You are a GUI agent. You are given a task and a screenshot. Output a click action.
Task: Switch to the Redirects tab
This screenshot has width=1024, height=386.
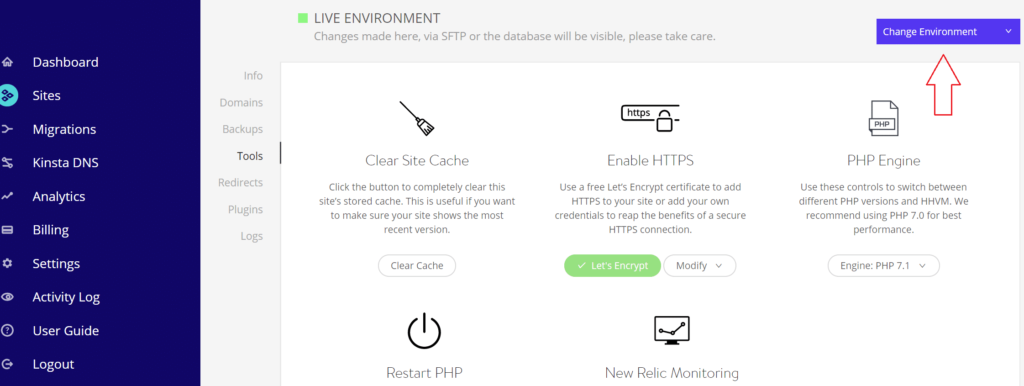[x=240, y=183]
